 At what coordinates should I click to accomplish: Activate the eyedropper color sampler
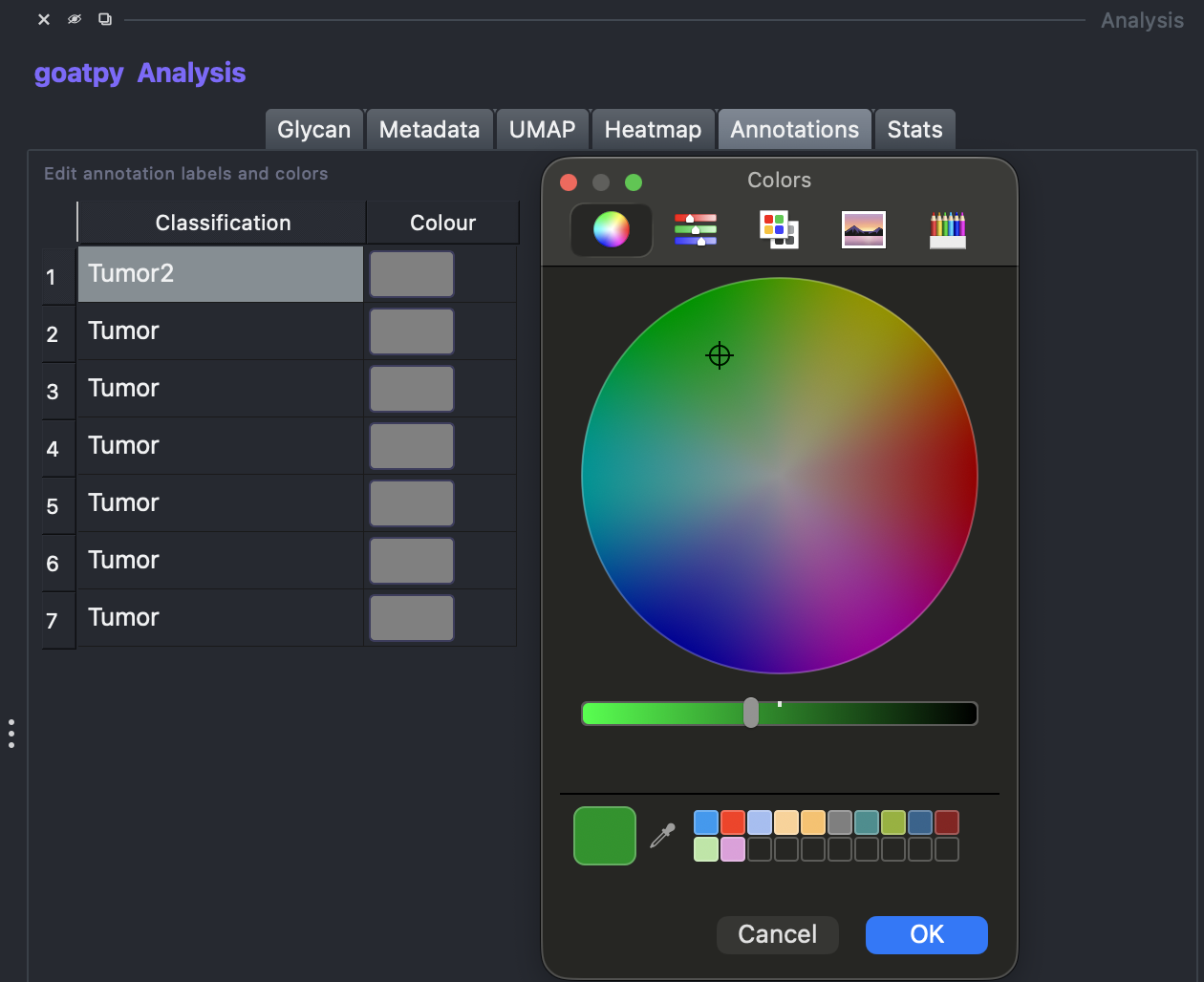tap(662, 836)
